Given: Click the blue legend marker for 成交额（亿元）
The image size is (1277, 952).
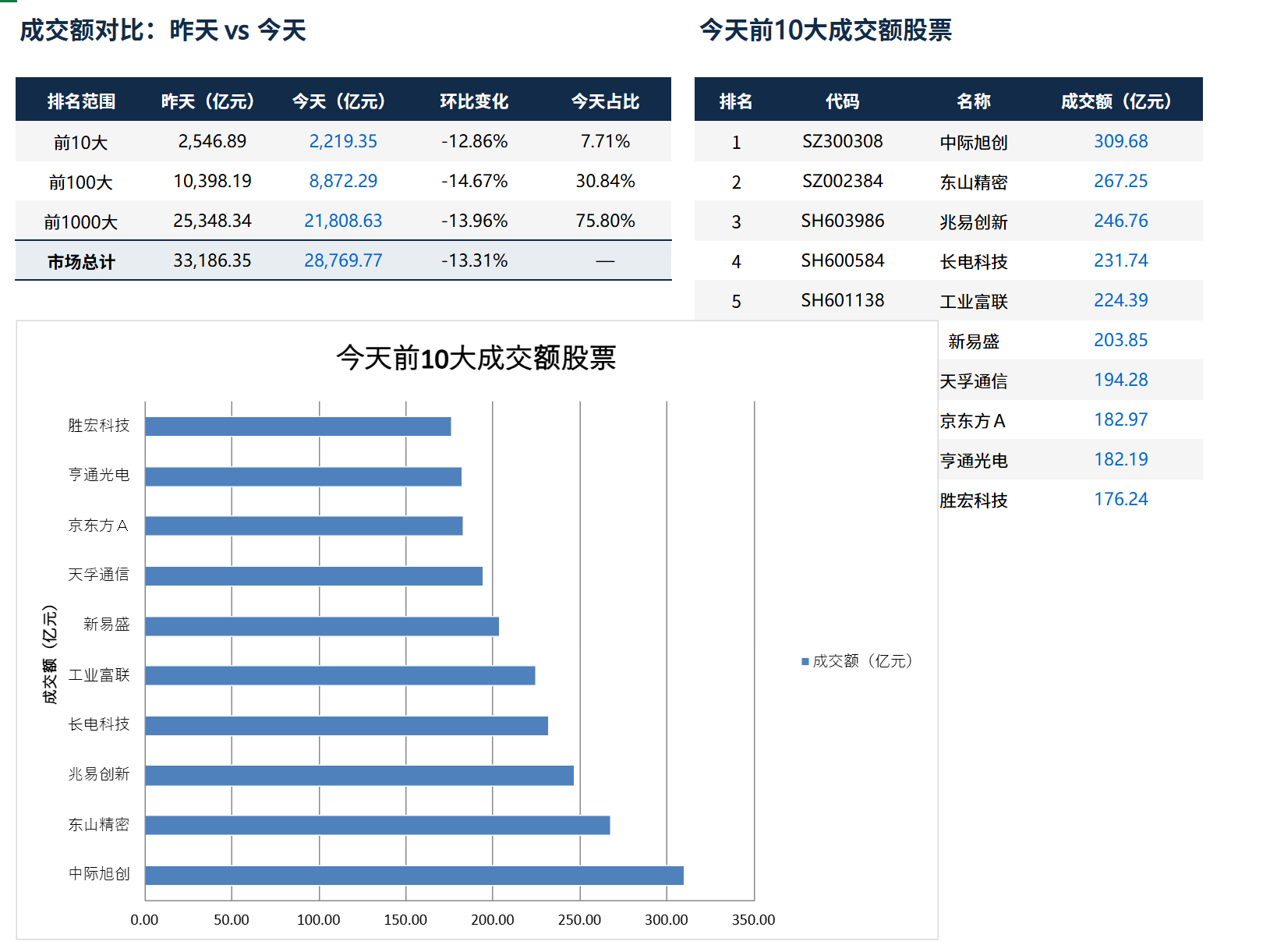Looking at the screenshot, I should [x=805, y=661].
